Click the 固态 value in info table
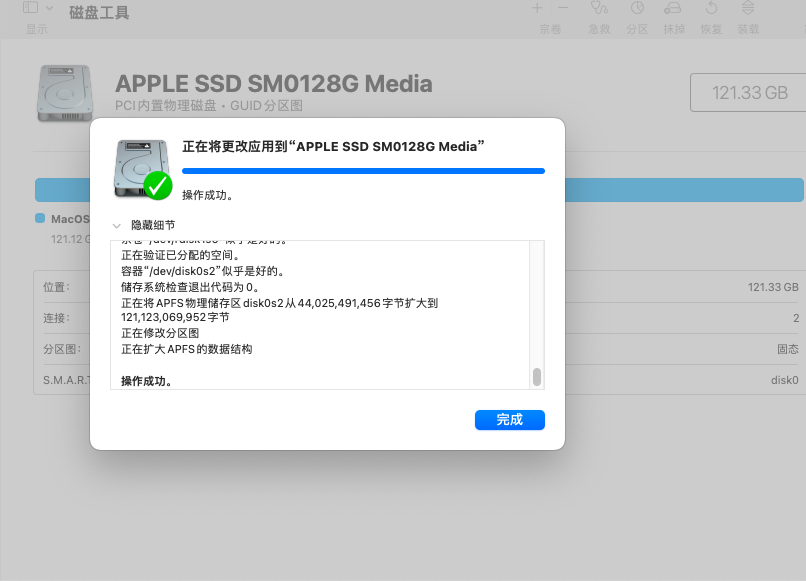This screenshot has height=581, width=806. [787, 349]
